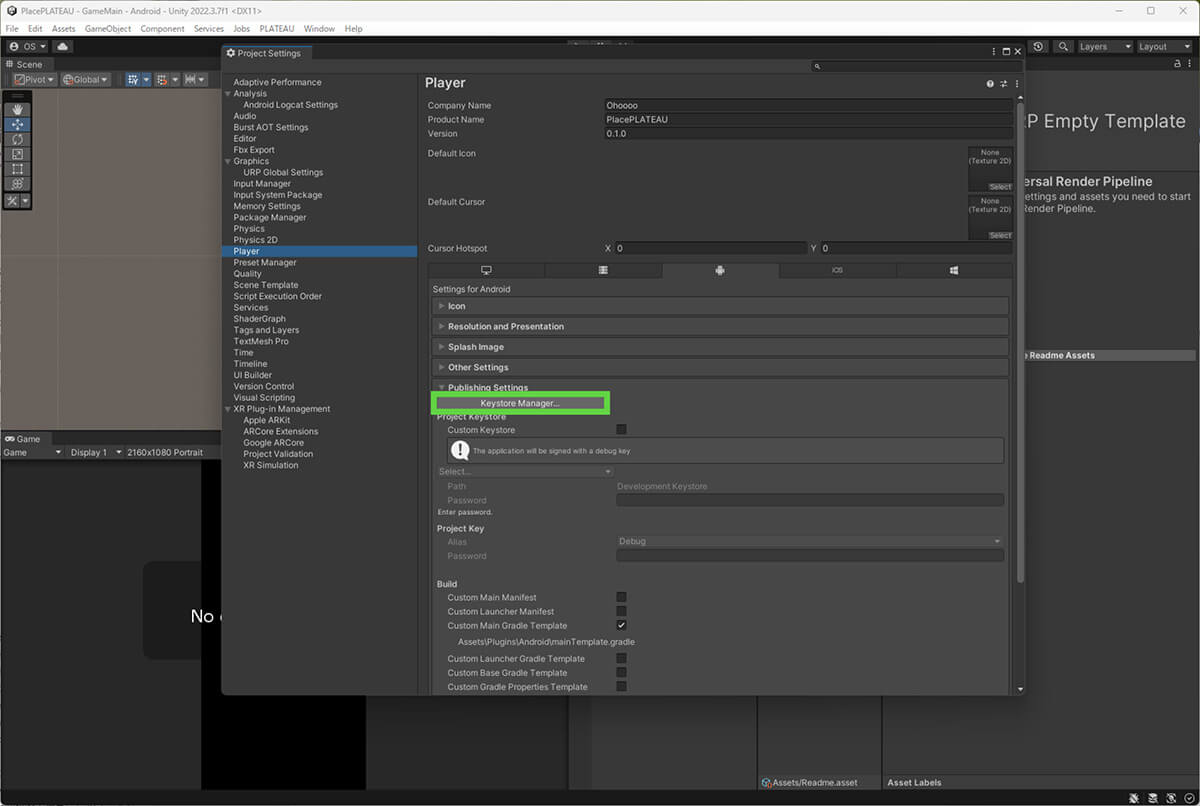Enable Custom Base Gradle Template checkbox
This screenshot has height=806, width=1200.
621,672
